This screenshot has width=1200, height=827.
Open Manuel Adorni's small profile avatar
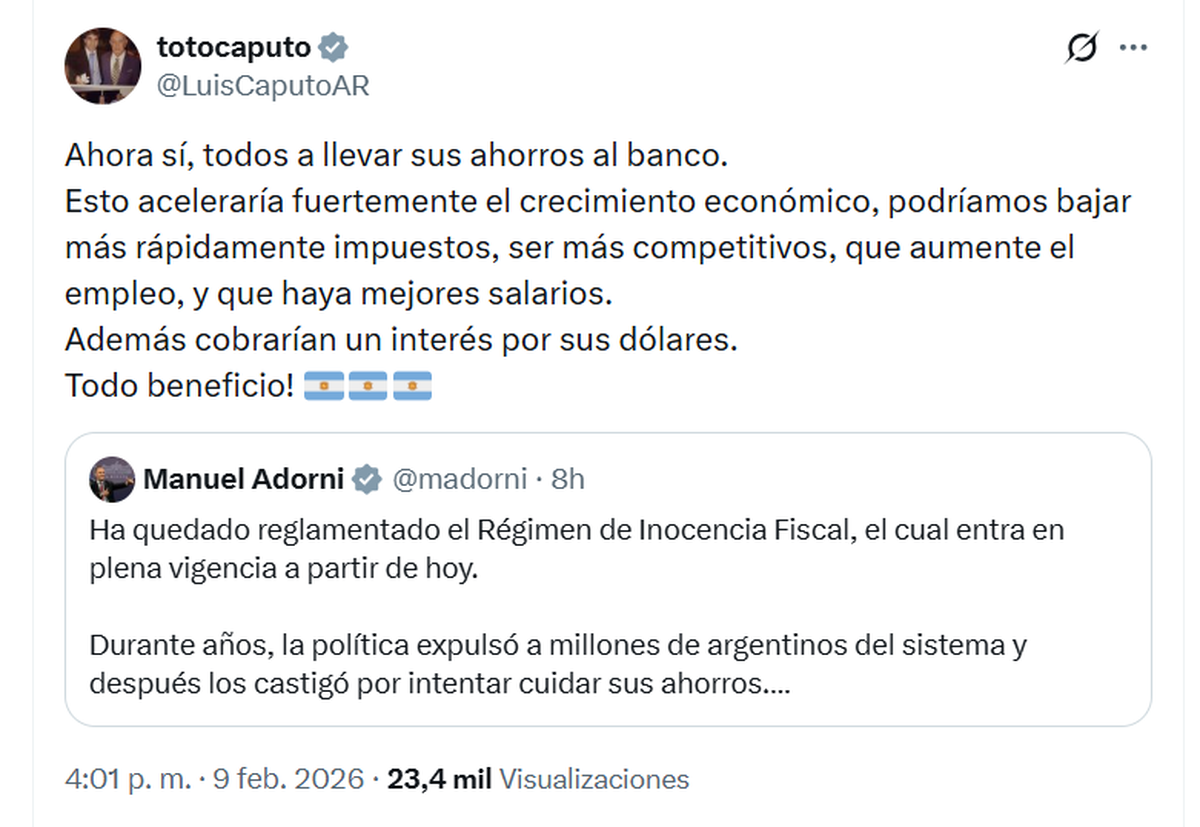[x=111, y=479]
